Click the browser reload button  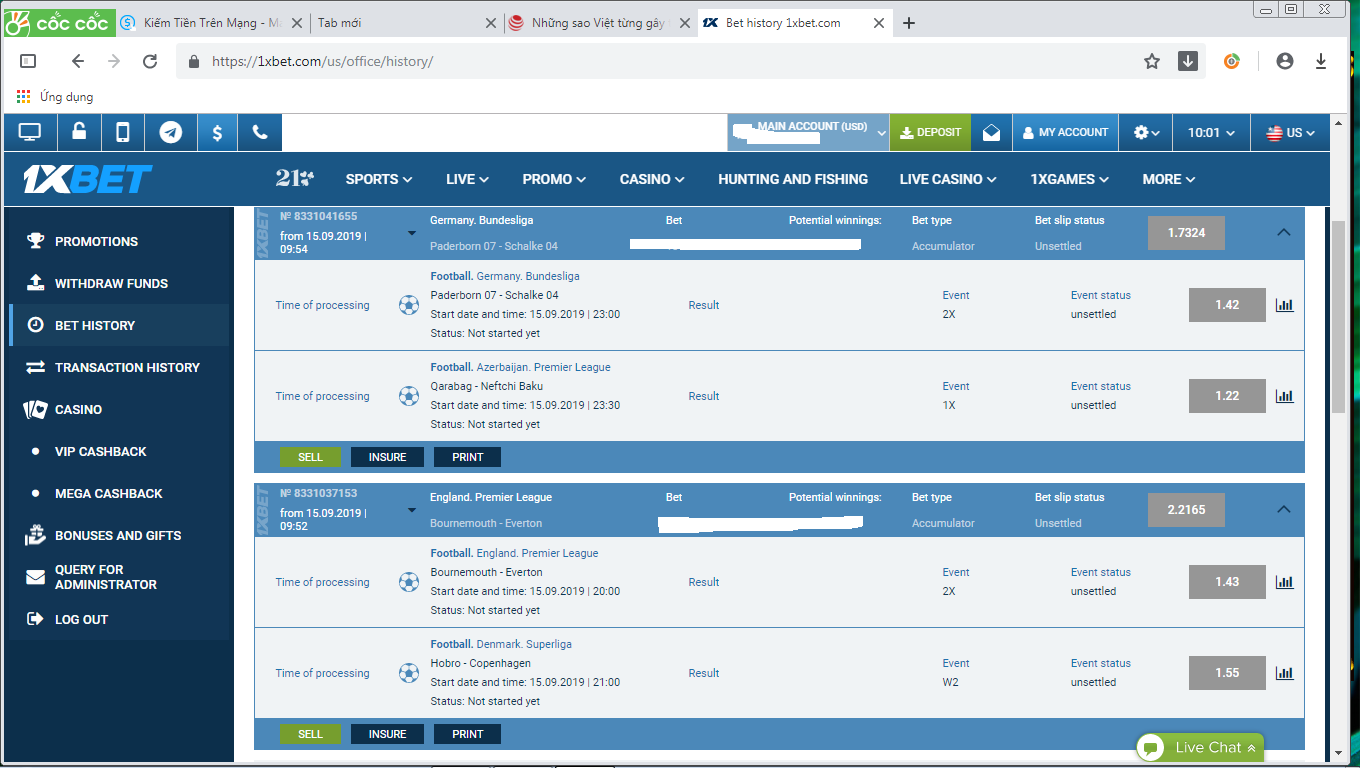tap(150, 61)
